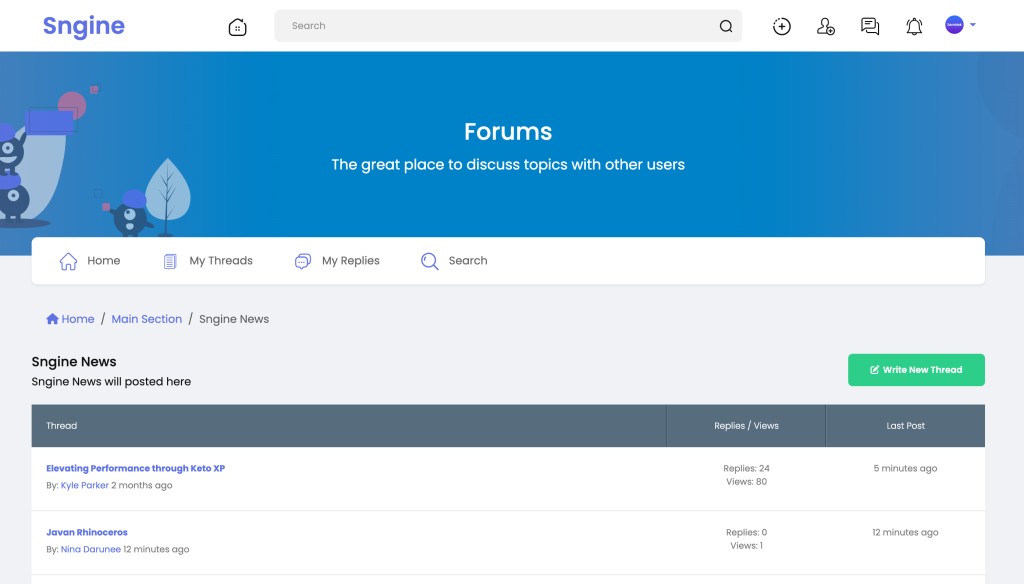
Task: Open the home icon in top bar
Action: 238,27
